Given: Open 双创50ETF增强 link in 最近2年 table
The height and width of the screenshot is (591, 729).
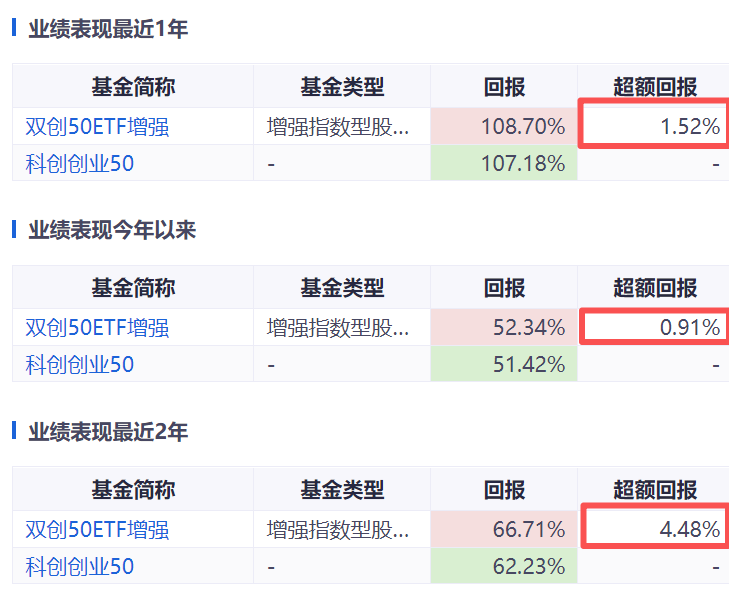Looking at the screenshot, I should pos(97,529).
